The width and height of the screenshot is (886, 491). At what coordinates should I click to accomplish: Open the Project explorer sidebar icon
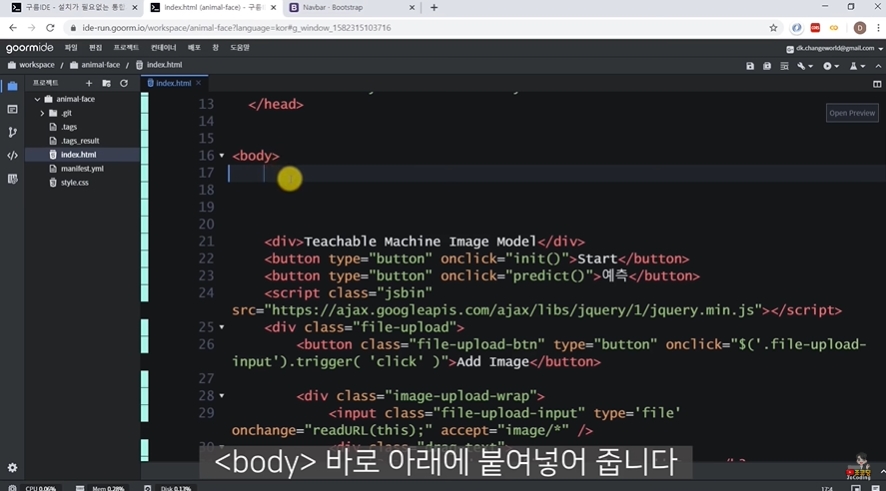coord(12,86)
